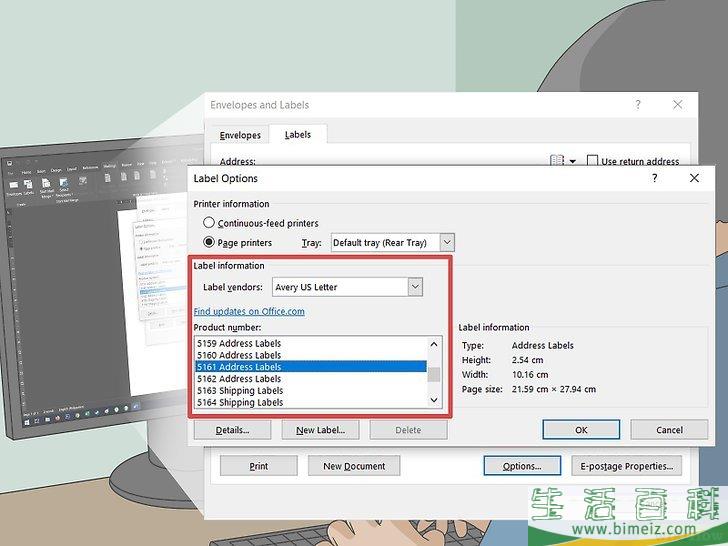The image size is (728, 546).
Task: Select 5164 Shipping Labels in list
Action: [x=311, y=402]
